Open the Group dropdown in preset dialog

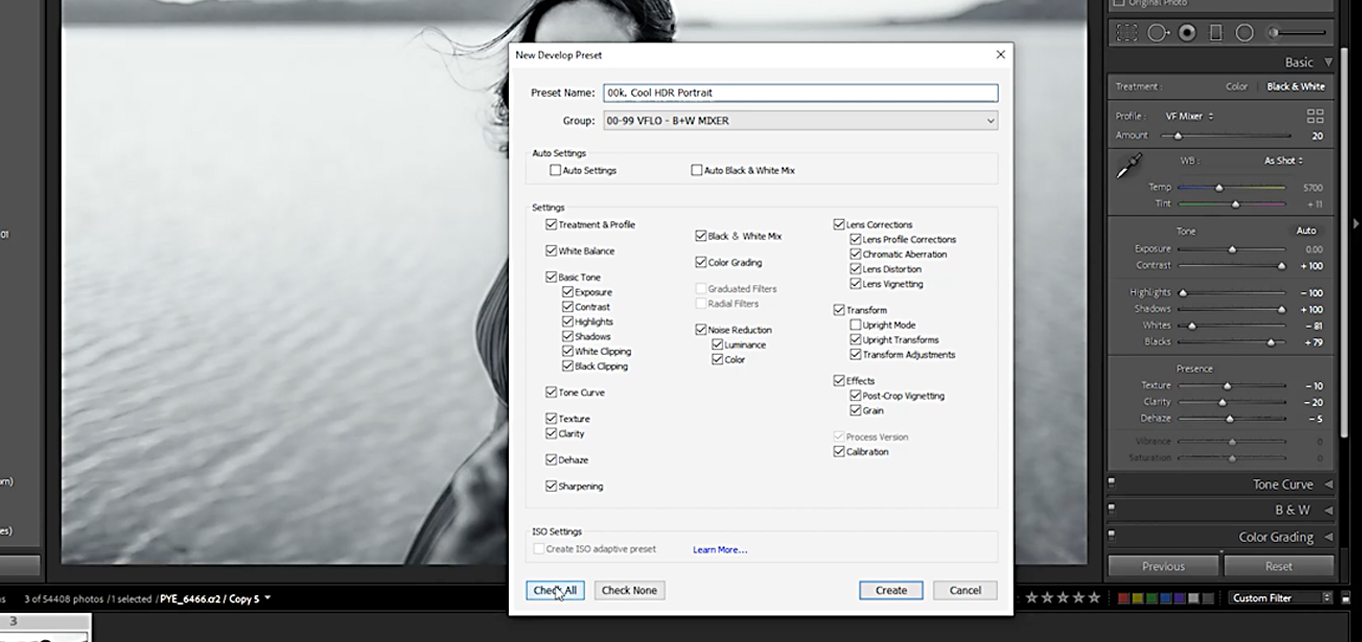tap(800, 121)
